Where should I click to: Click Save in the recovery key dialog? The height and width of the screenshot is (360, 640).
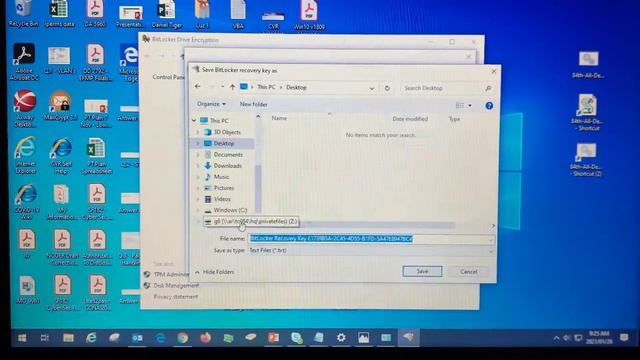(x=422, y=271)
